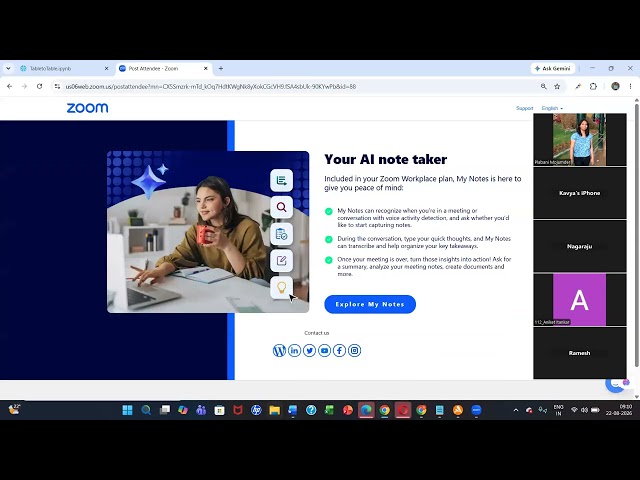Open Zoom's Twitter icon
This screenshot has height=480, width=640.
(309, 350)
